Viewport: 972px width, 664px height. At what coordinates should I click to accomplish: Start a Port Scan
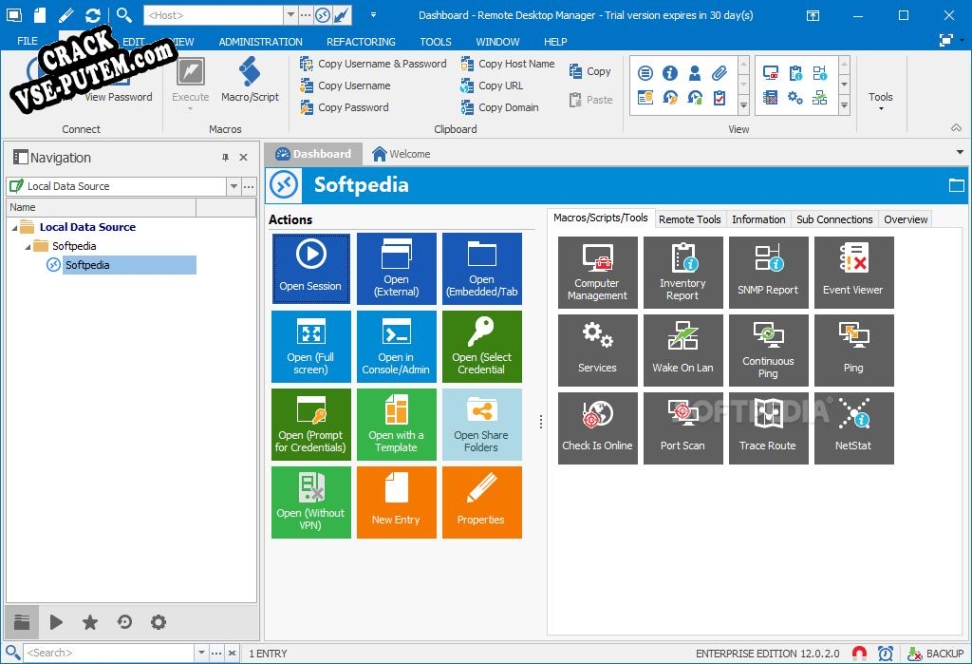point(682,428)
